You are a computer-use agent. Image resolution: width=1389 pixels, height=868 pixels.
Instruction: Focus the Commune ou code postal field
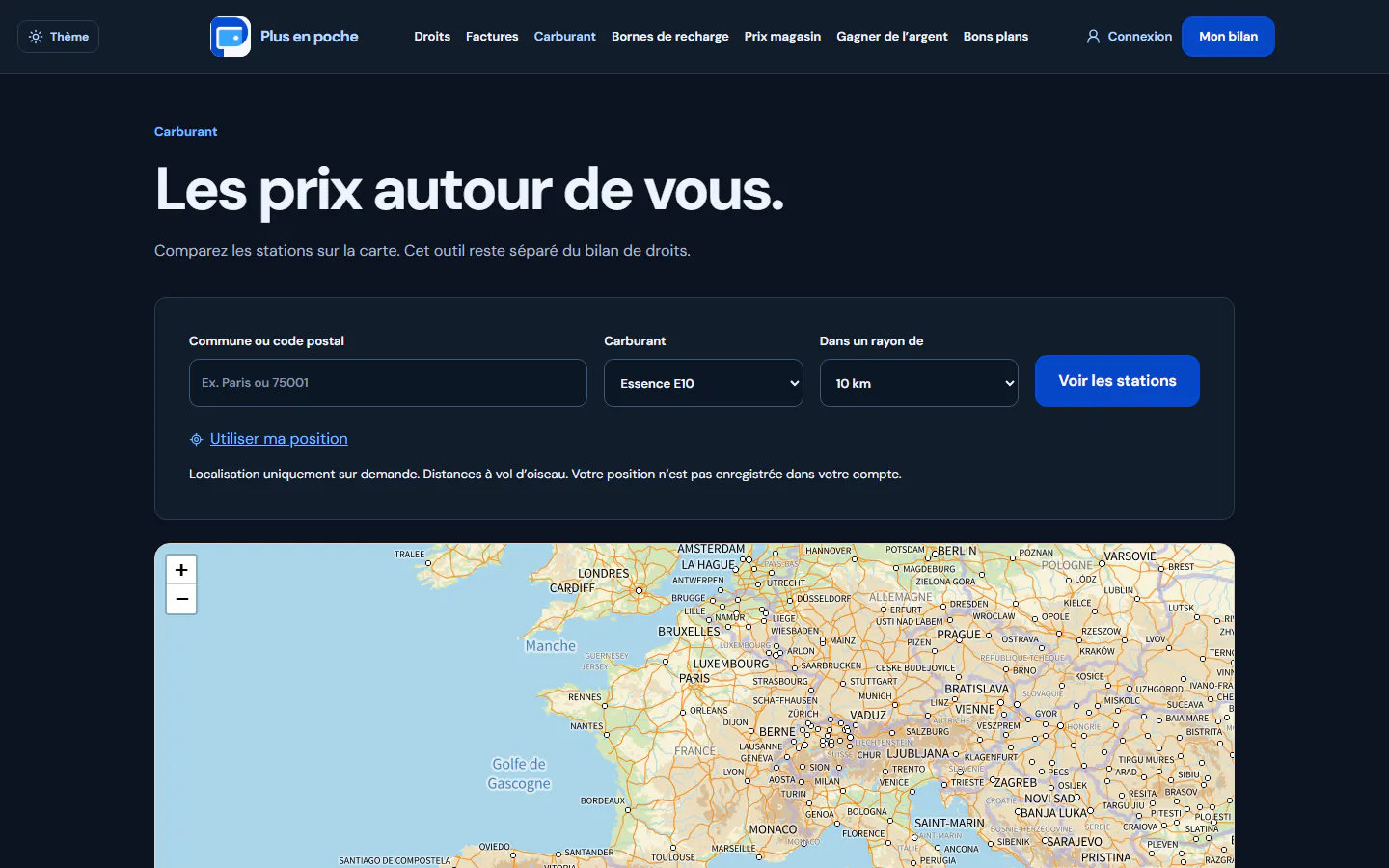(388, 383)
